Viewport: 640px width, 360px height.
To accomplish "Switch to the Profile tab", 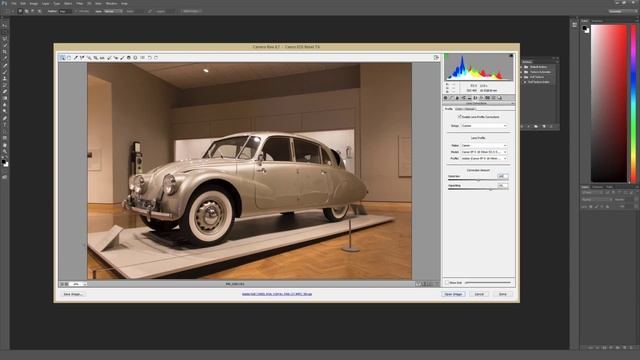I will point(449,109).
